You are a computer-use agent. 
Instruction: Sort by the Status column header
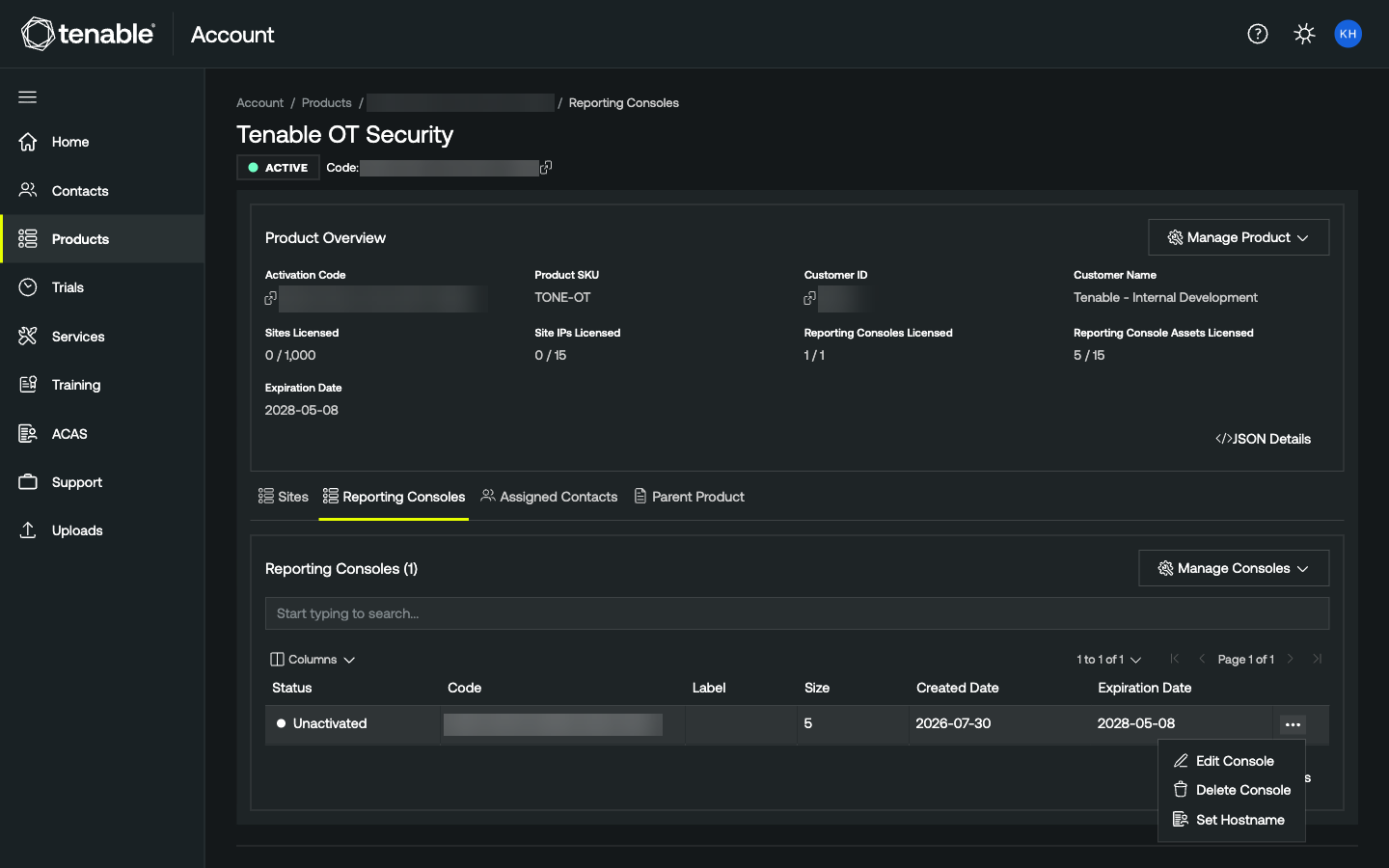coord(292,688)
